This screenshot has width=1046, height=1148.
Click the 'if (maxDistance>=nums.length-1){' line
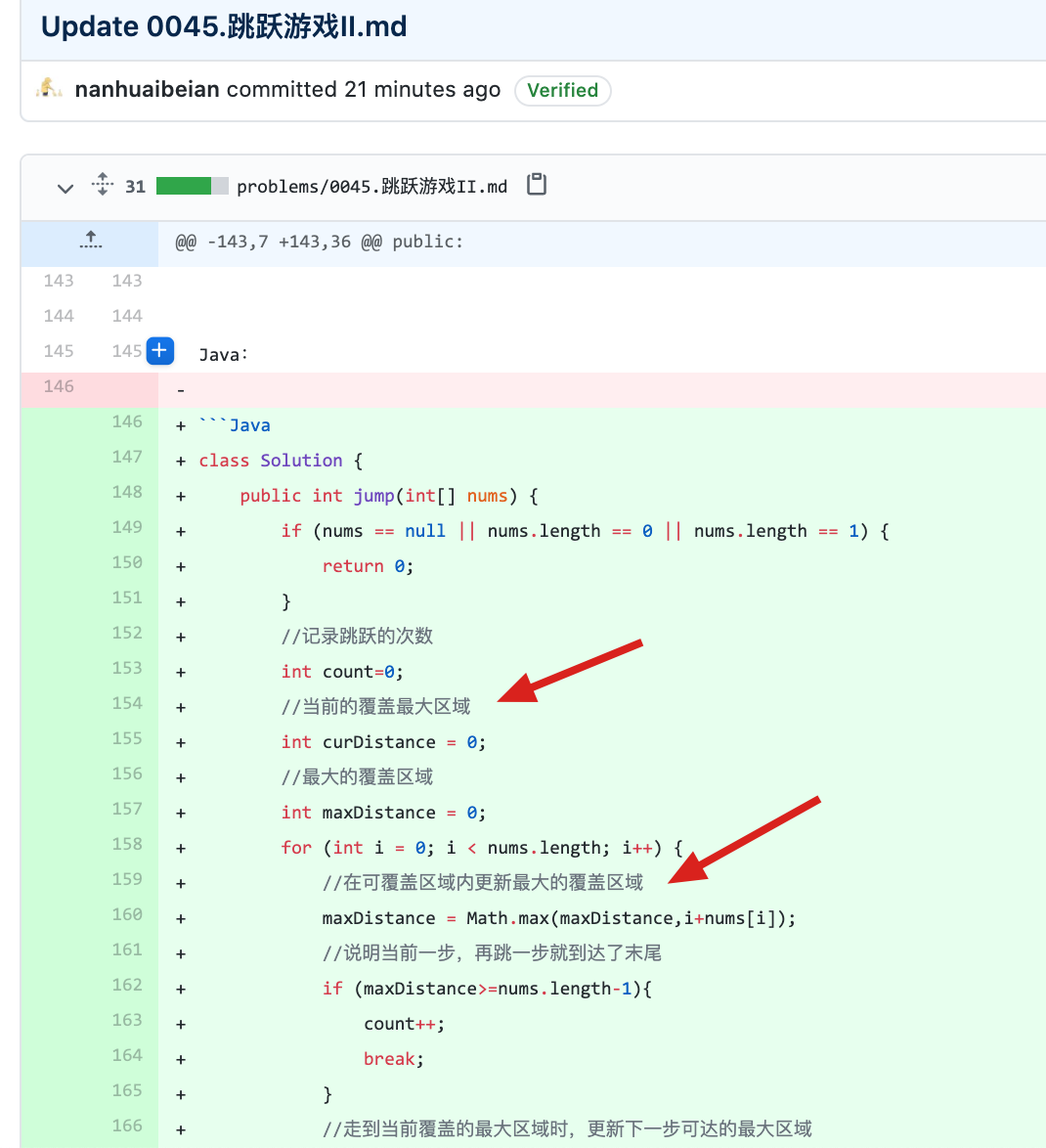[488, 989]
